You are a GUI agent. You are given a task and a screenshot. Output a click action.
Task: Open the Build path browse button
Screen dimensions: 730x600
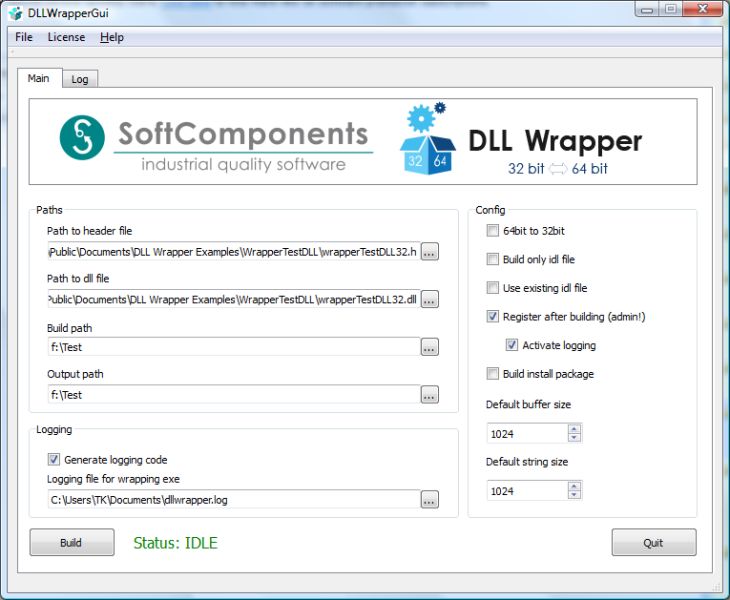429,347
